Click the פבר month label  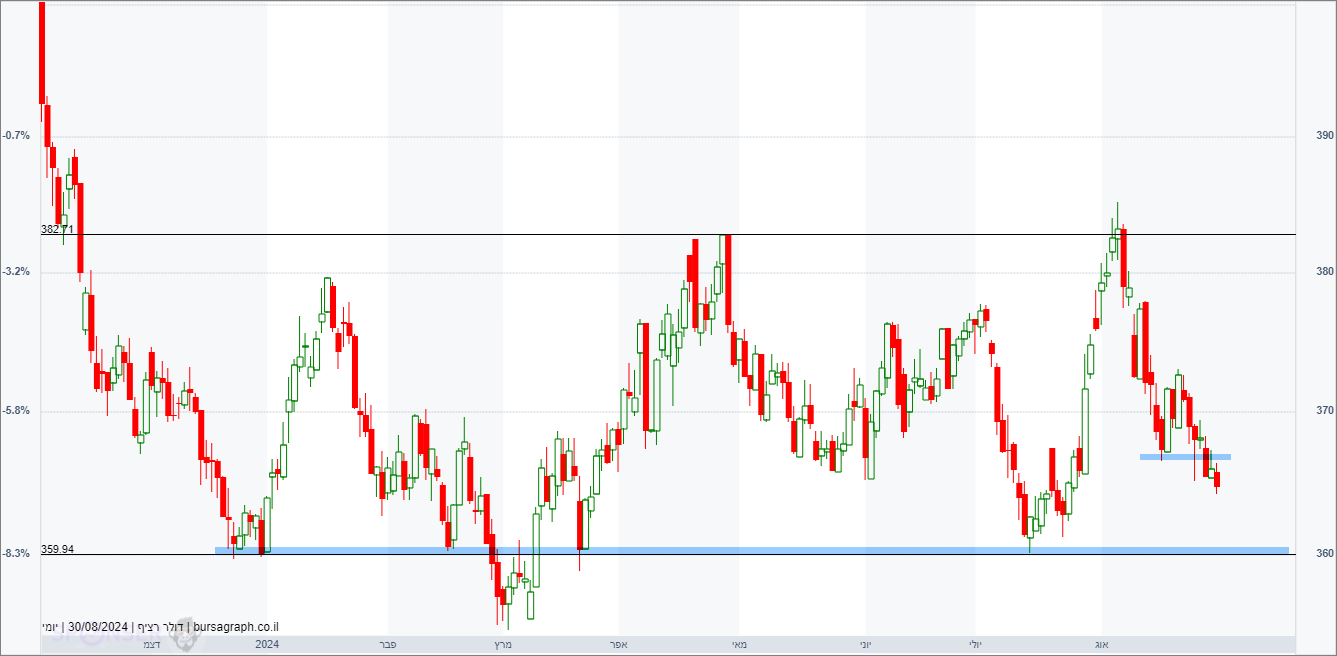pyautogui.click(x=388, y=645)
